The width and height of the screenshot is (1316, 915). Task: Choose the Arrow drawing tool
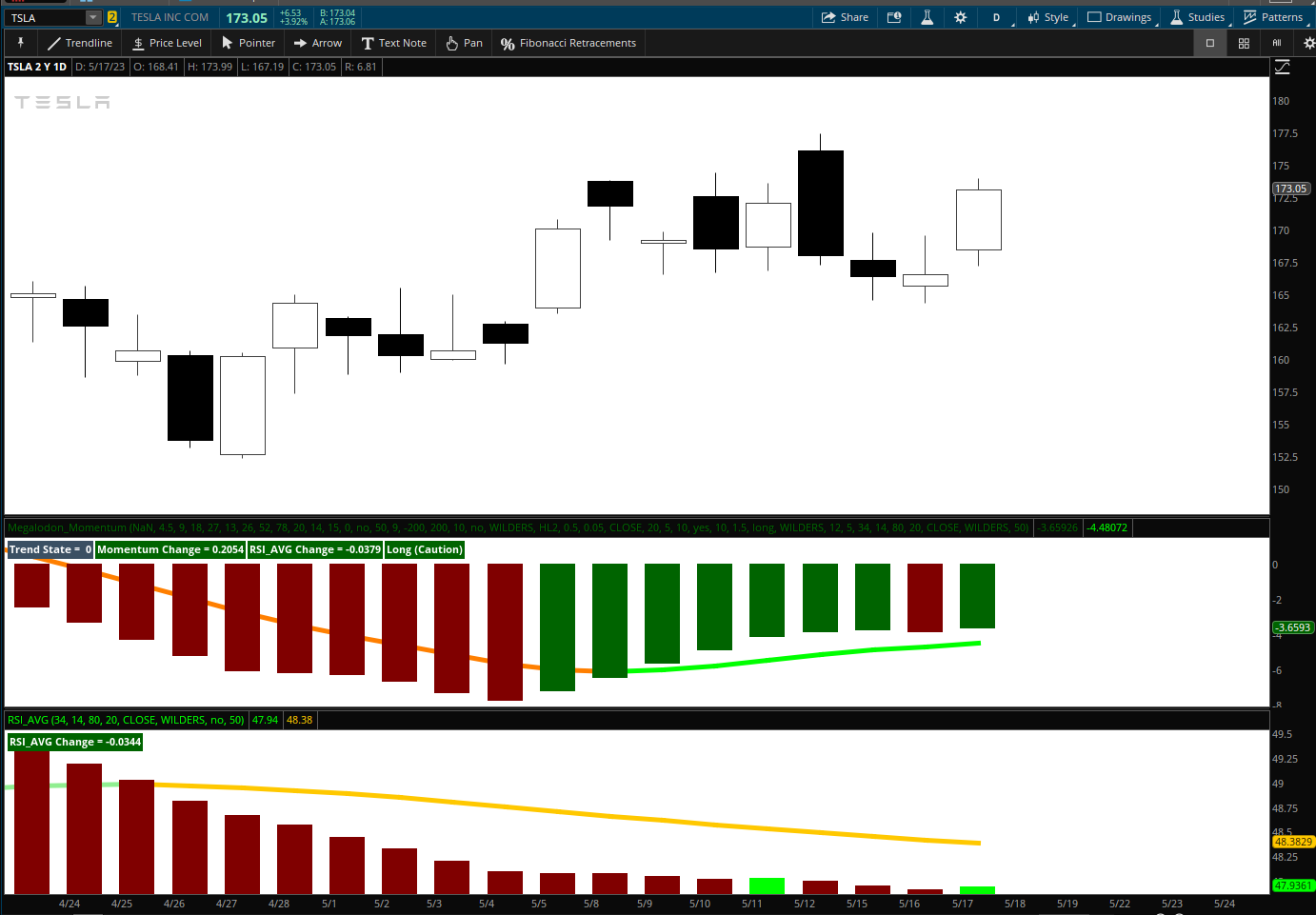317,43
